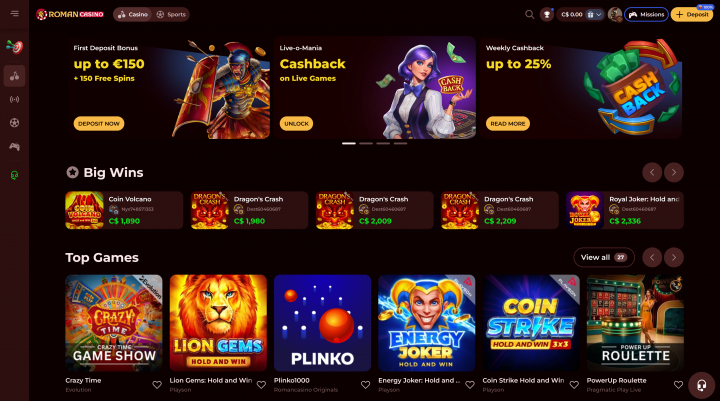This screenshot has width=720, height=401.
Task: Click the soccer ball sidebar icon
Action: pyautogui.click(x=15, y=123)
